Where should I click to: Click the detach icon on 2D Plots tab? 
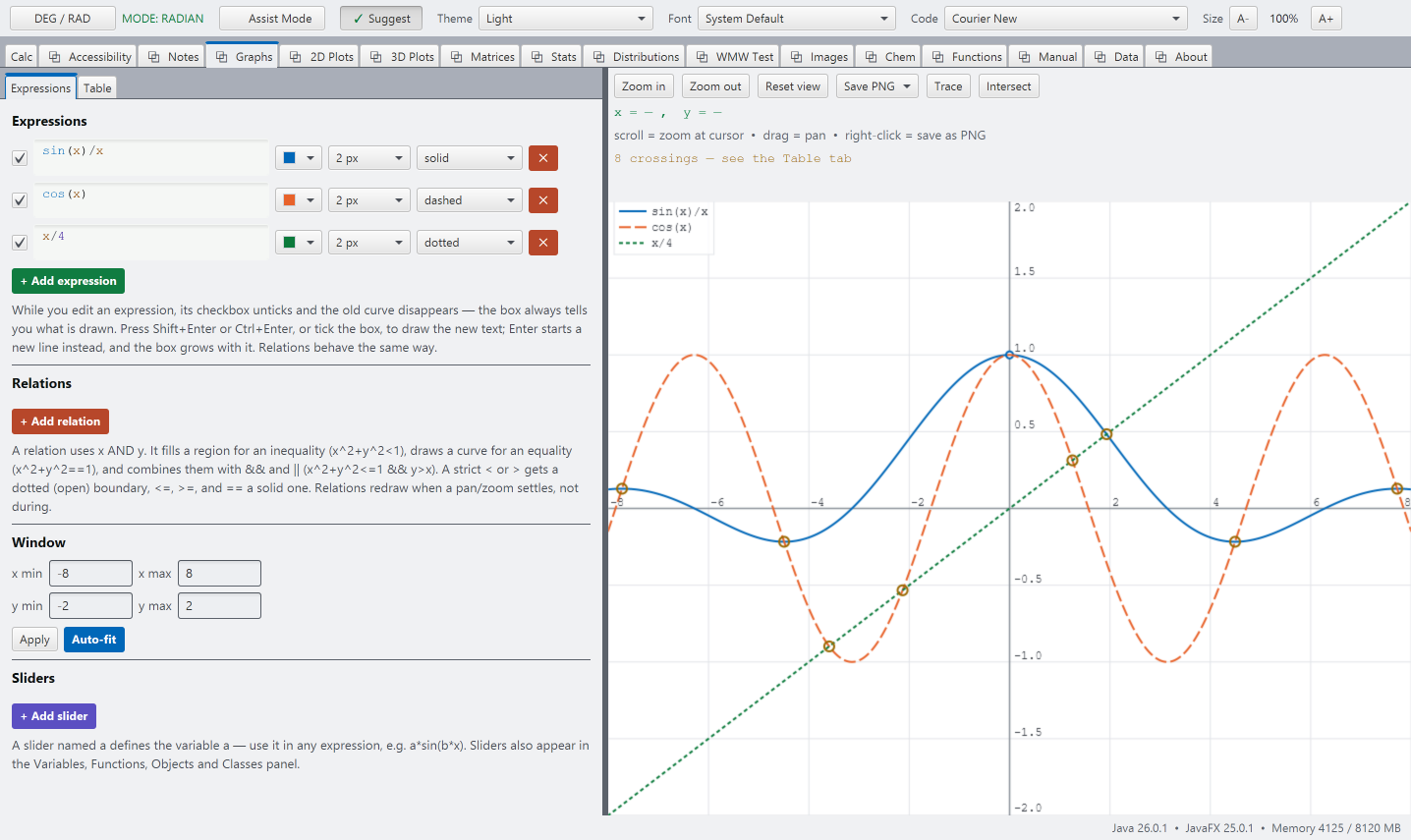(296, 57)
